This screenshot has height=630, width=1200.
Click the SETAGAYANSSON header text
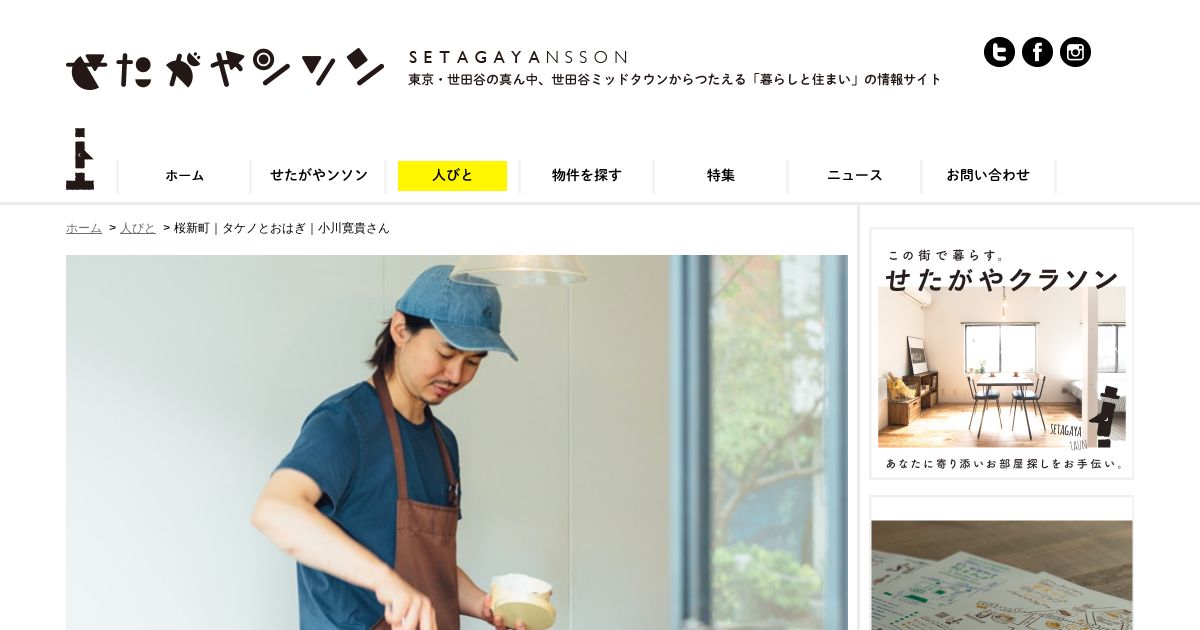[518, 58]
